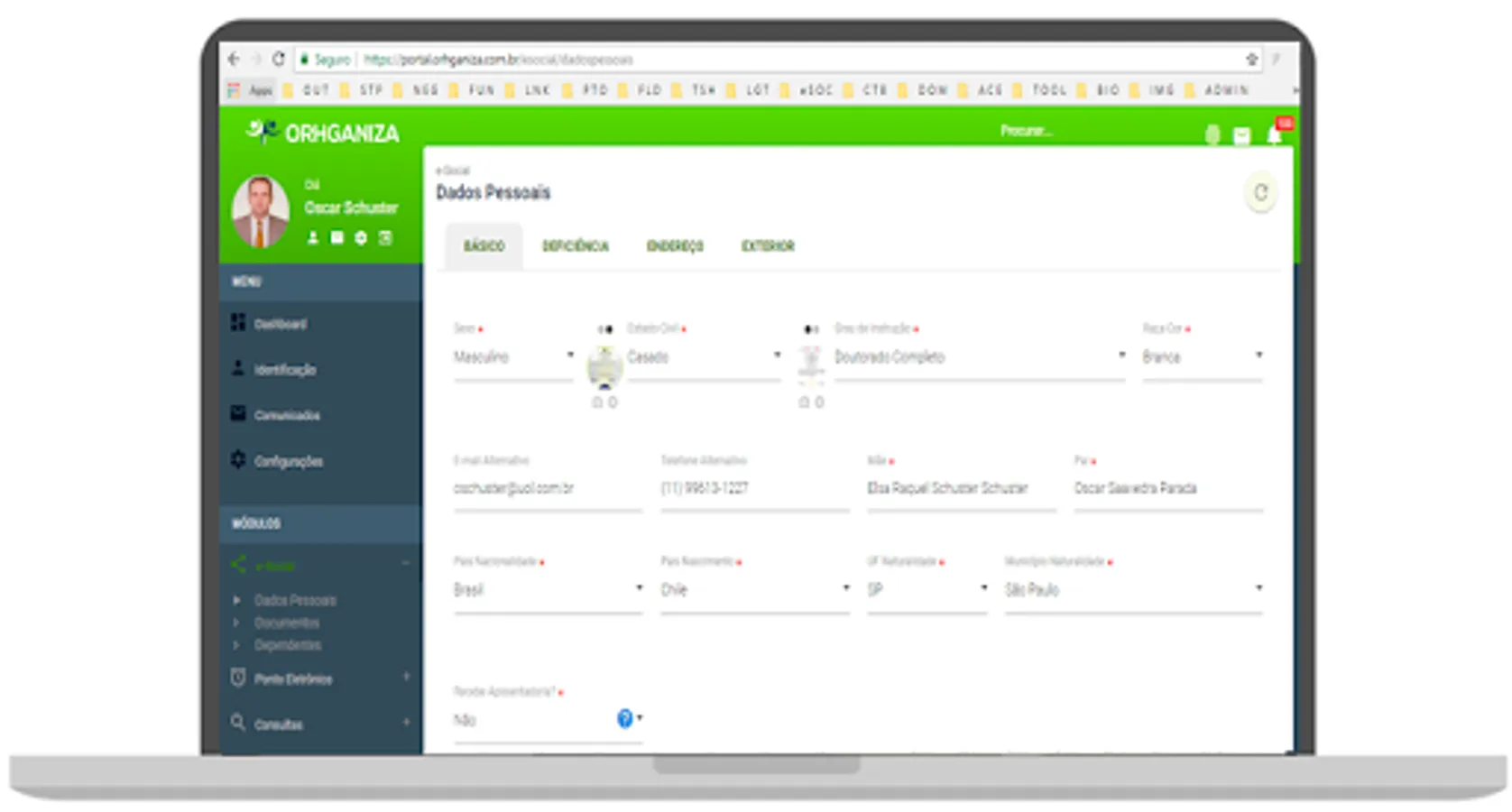The height and width of the screenshot is (812, 1512).
Task: Click the Ponto Eletrônico clock icon
Action: click(x=238, y=678)
